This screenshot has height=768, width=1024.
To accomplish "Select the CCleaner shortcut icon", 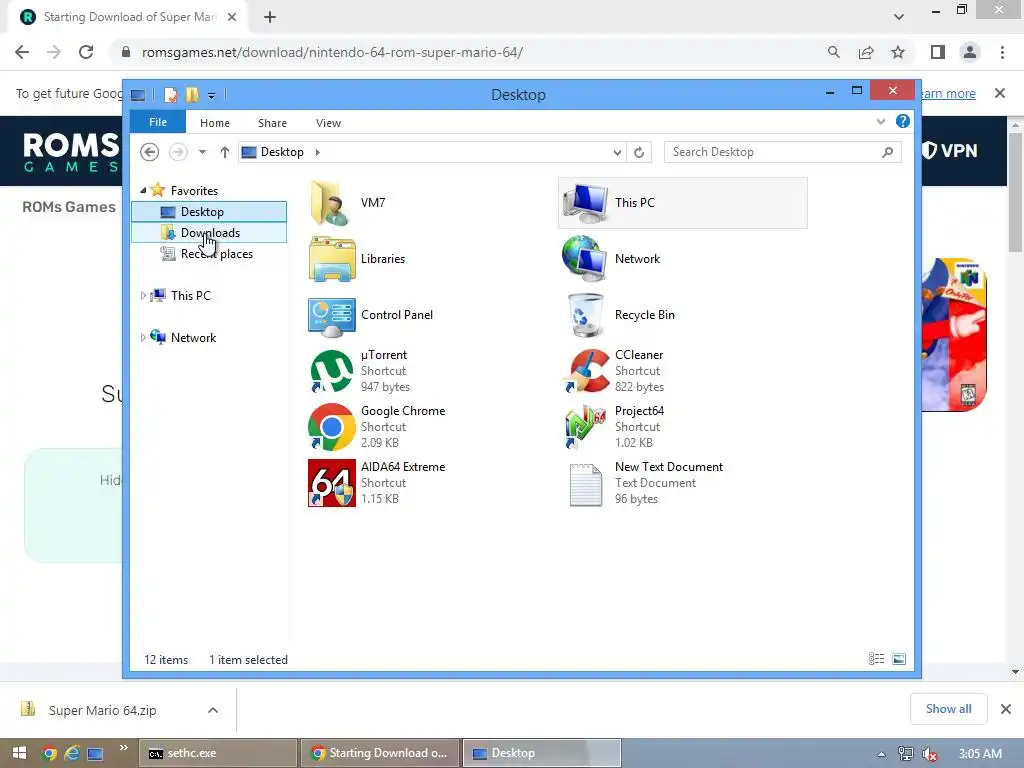I will [586, 371].
